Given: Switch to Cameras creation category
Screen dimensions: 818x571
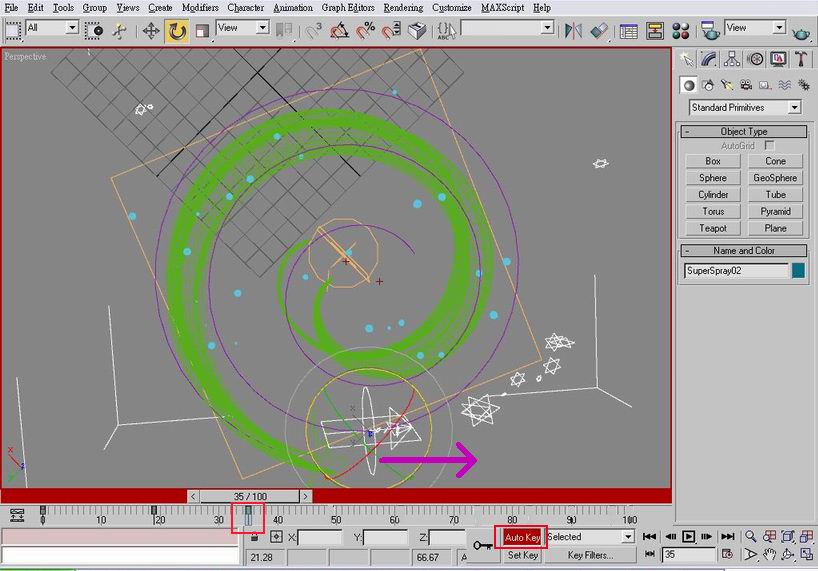Looking at the screenshot, I should click(x=748, y=85).
